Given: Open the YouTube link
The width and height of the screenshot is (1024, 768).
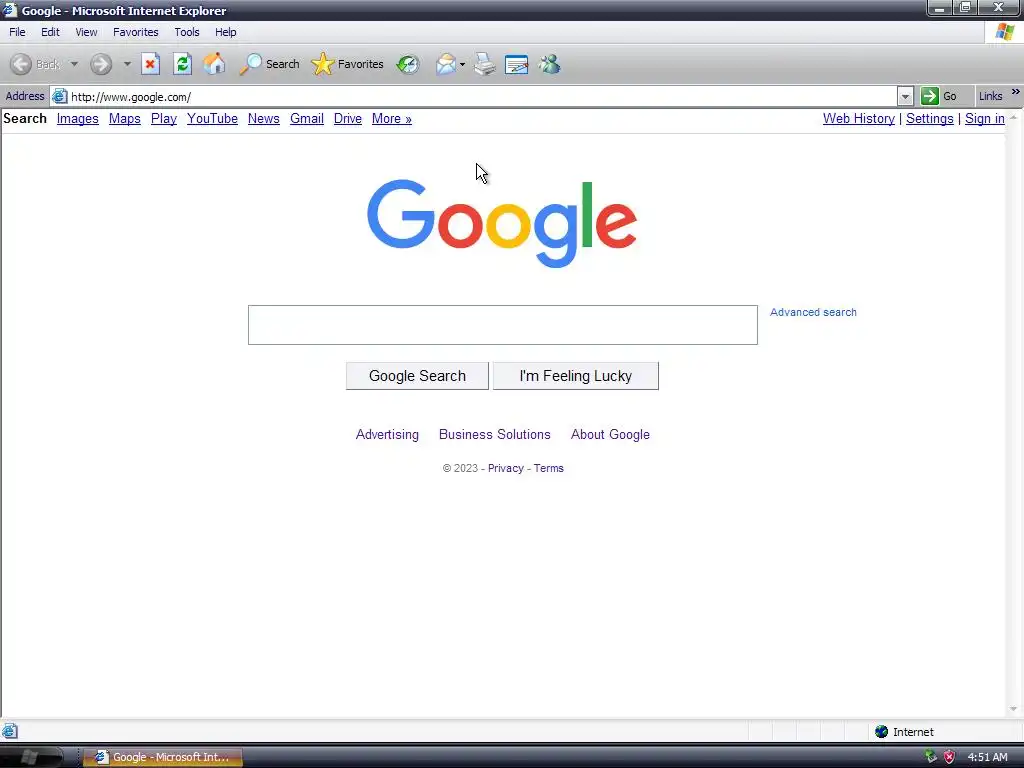Looking at the screenshot, I should click(x=212, y=119).
